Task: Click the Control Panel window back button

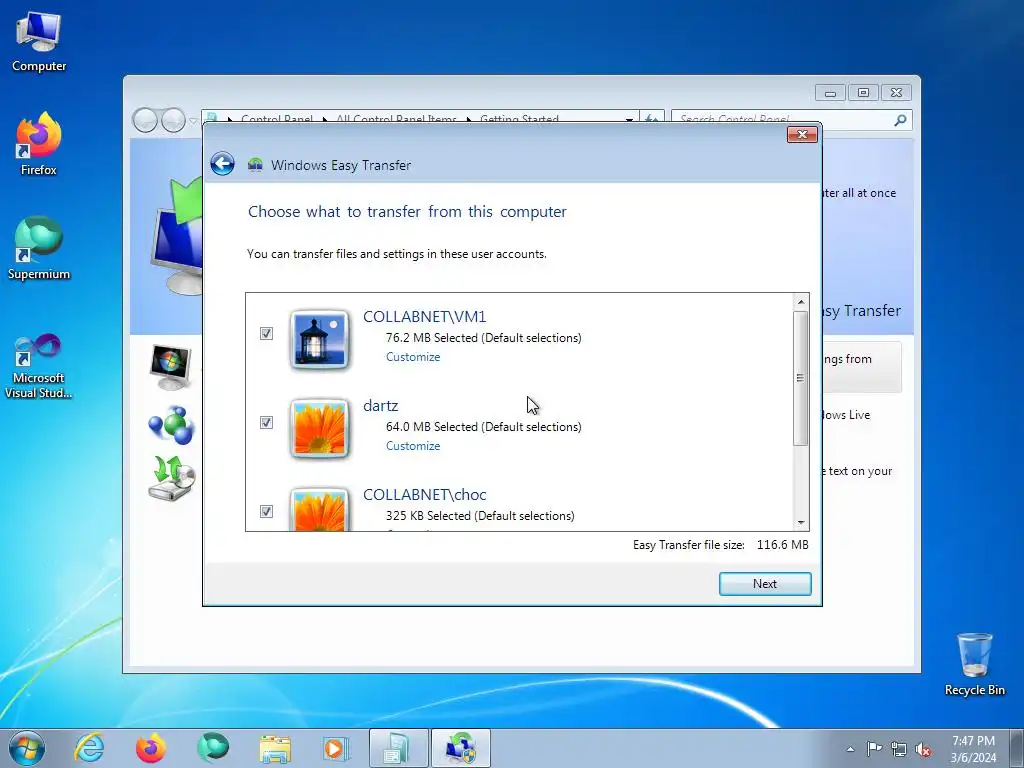Action: [145, 120]
